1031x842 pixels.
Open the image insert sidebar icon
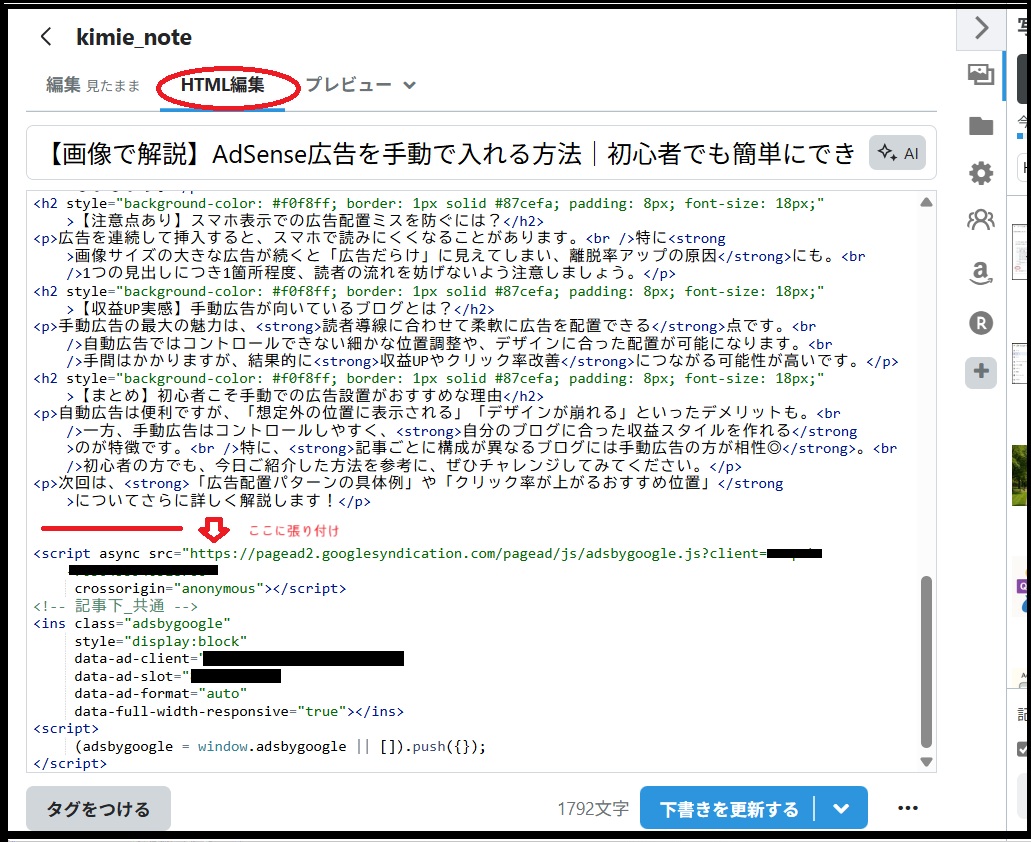click(x=981, y=74)
